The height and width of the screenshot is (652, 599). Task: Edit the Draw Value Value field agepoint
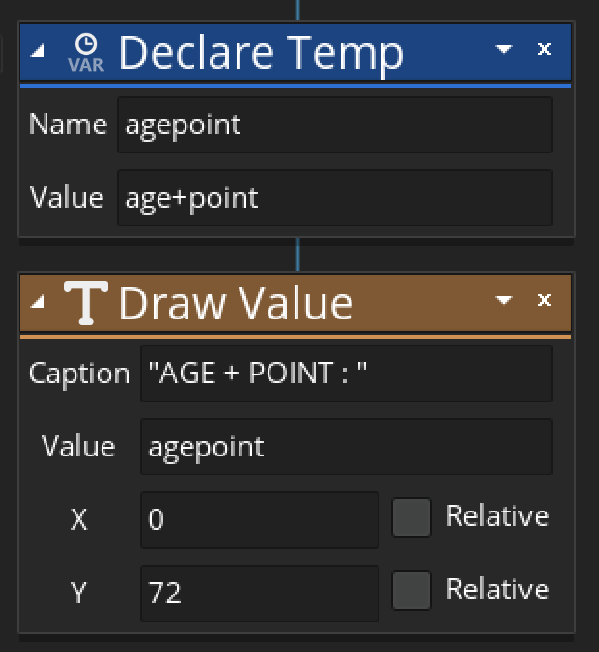[x=347, y=447]
